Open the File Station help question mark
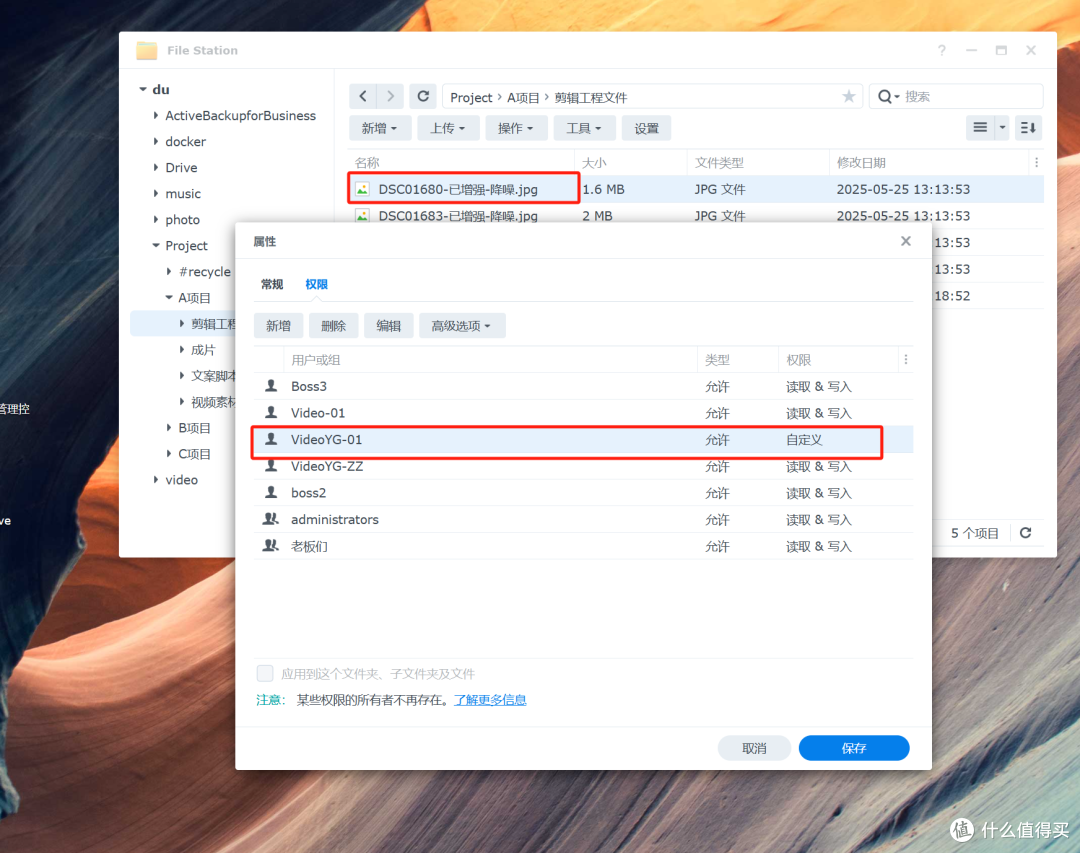 tap(942, 50)
